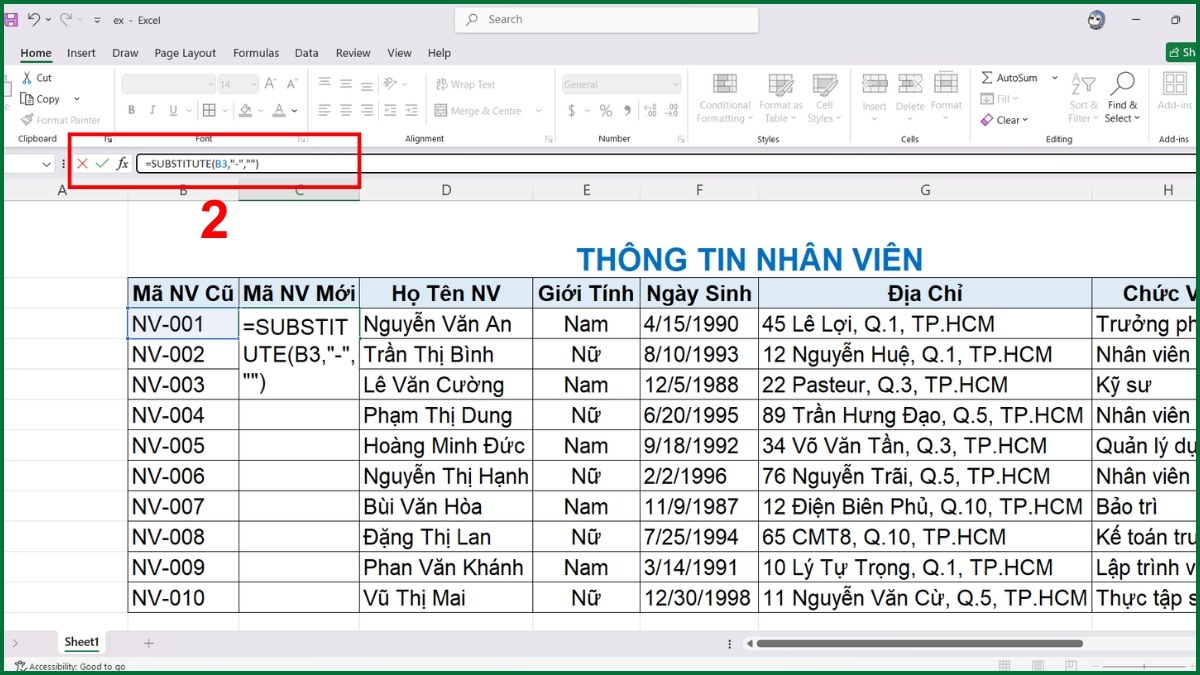
Task: Open the Fill Color dropdown arrow
Action: 260,110
